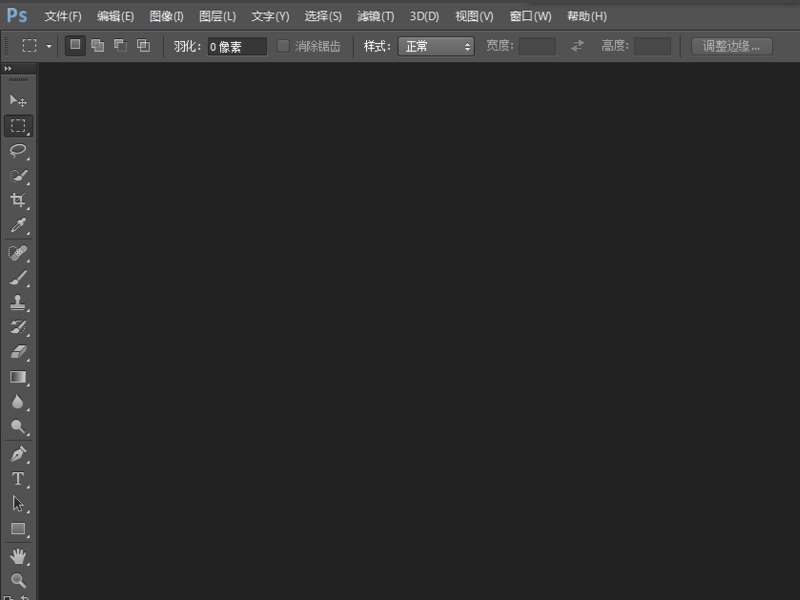Open the 滤镜 Filter menu
Image resolution: width=800 pixels, height=600 pixels.
point(371,16)
